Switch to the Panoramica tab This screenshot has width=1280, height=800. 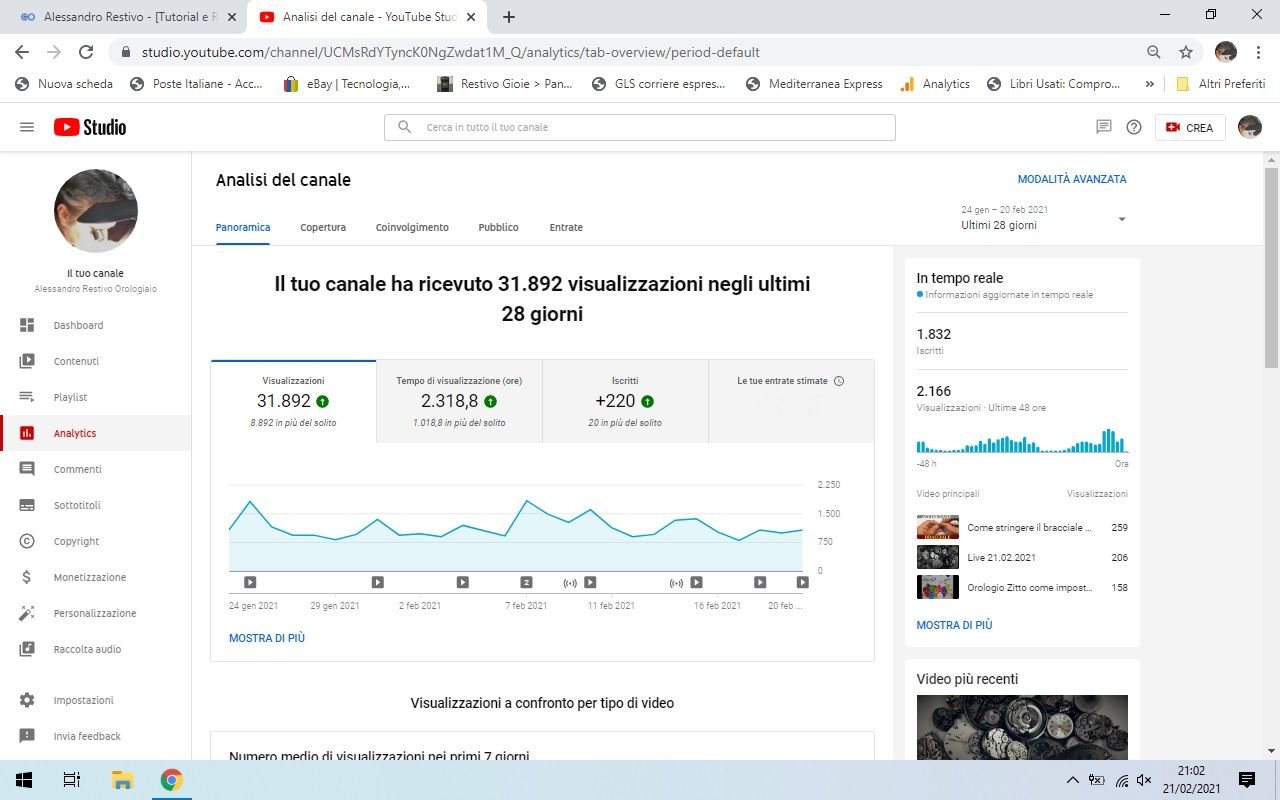click(243, 227)
